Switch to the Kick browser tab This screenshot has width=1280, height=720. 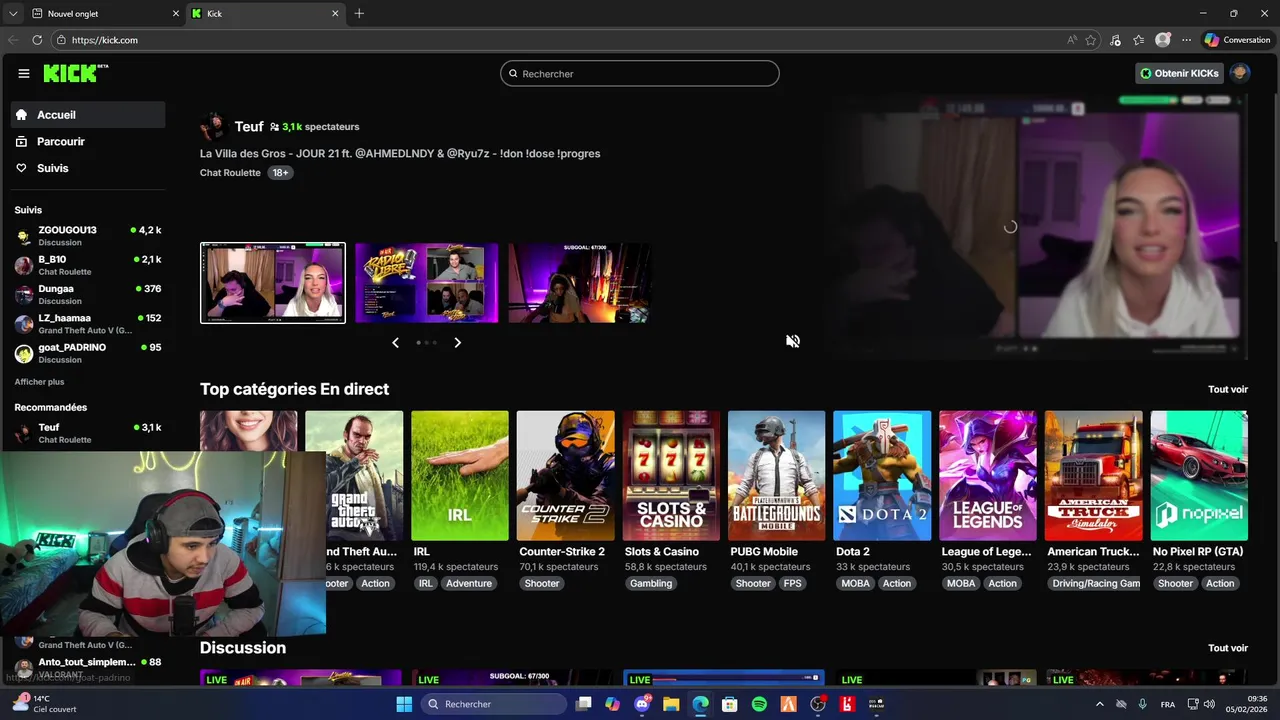point(265,14)
